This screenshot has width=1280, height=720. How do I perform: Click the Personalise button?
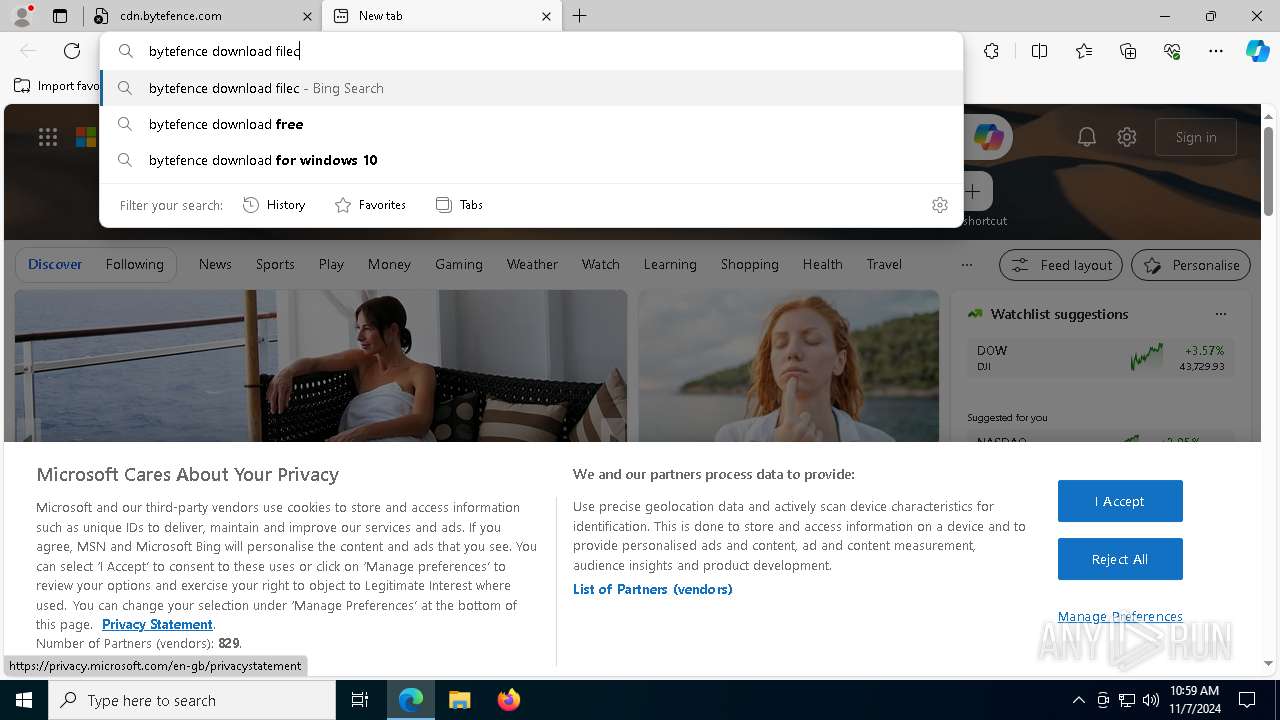[1191, 265]
